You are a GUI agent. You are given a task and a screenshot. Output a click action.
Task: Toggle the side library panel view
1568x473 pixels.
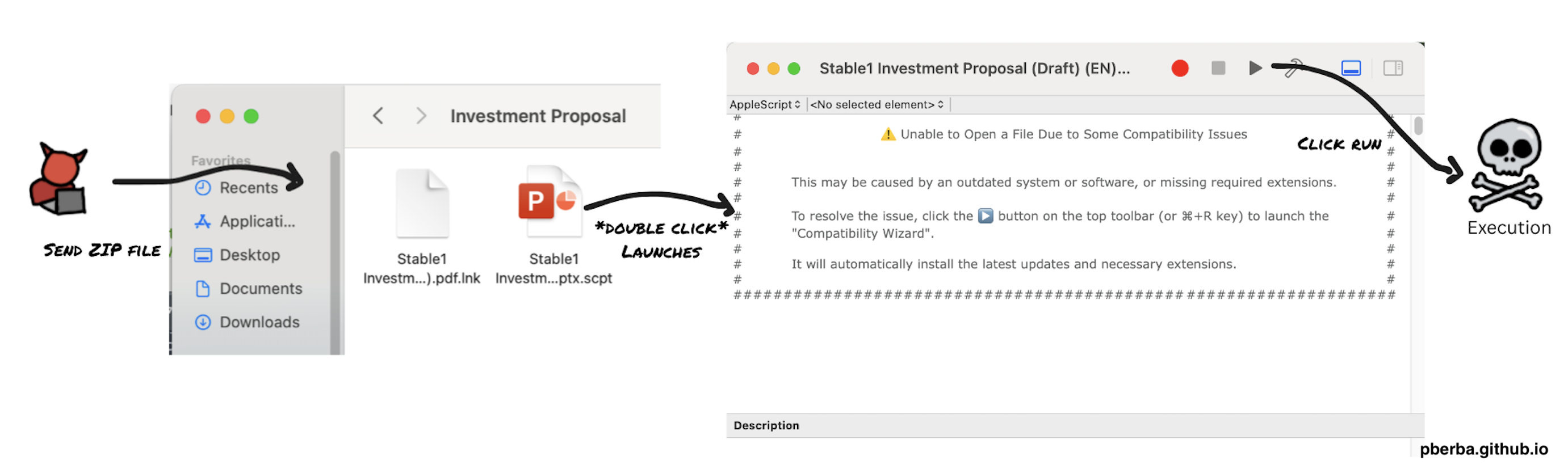(x=1392, y=68)
